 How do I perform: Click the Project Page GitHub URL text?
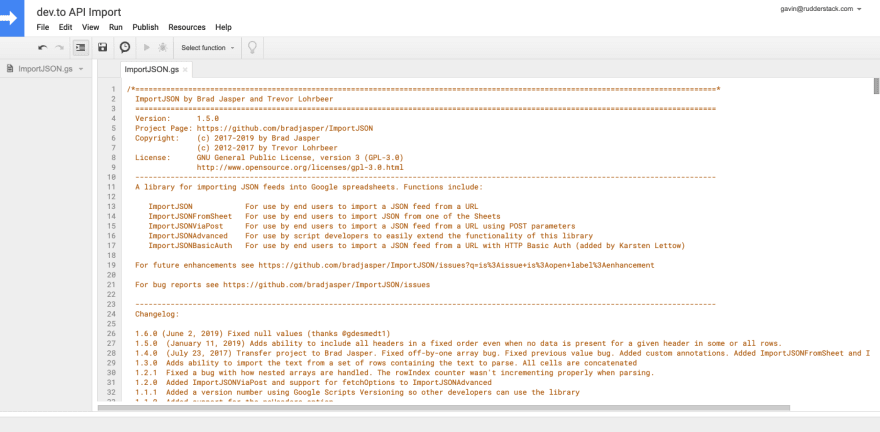[x=285, y=128]
